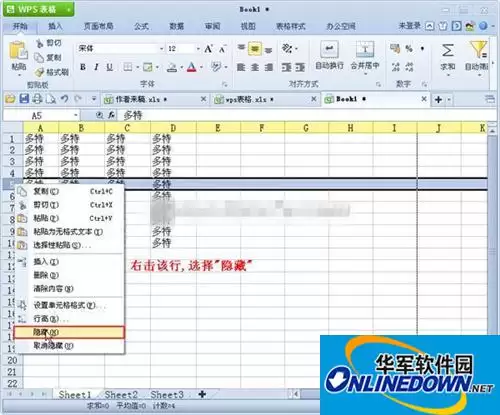Viewport: 500px width, 415px height.
Task: Click the currency number format icon
Action: (x=395, y=49)
